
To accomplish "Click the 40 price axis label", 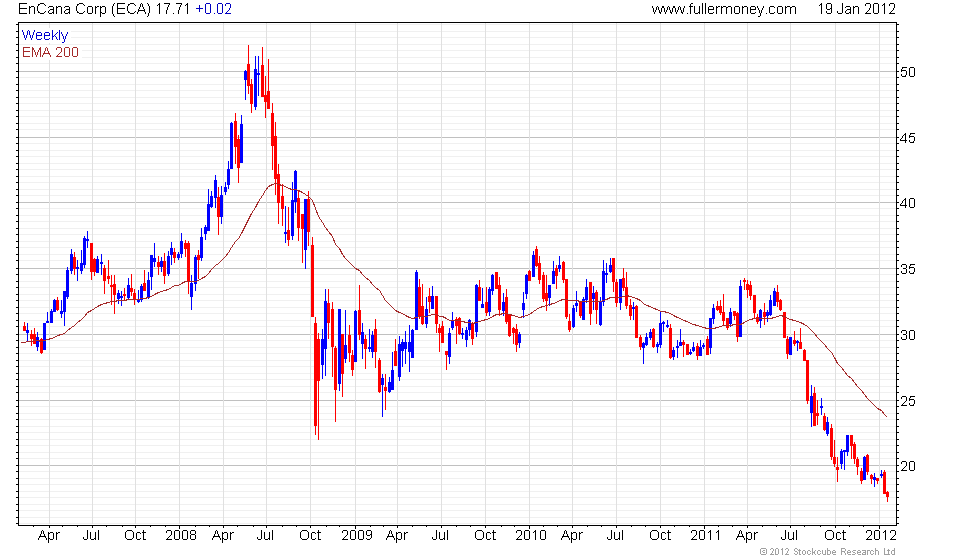I will click(908, 203).
